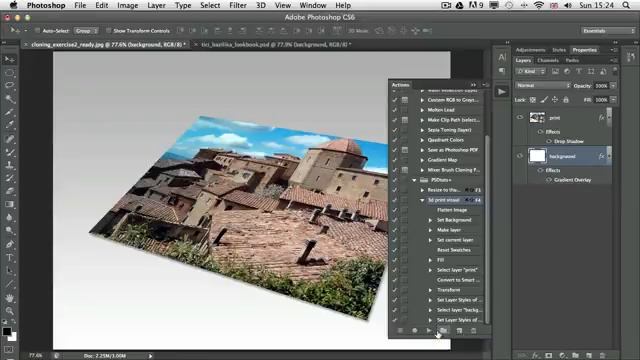Screen dimensions: 640x360
Task: Open the Essentials workspace dropdown
Action: pos(609,31)
